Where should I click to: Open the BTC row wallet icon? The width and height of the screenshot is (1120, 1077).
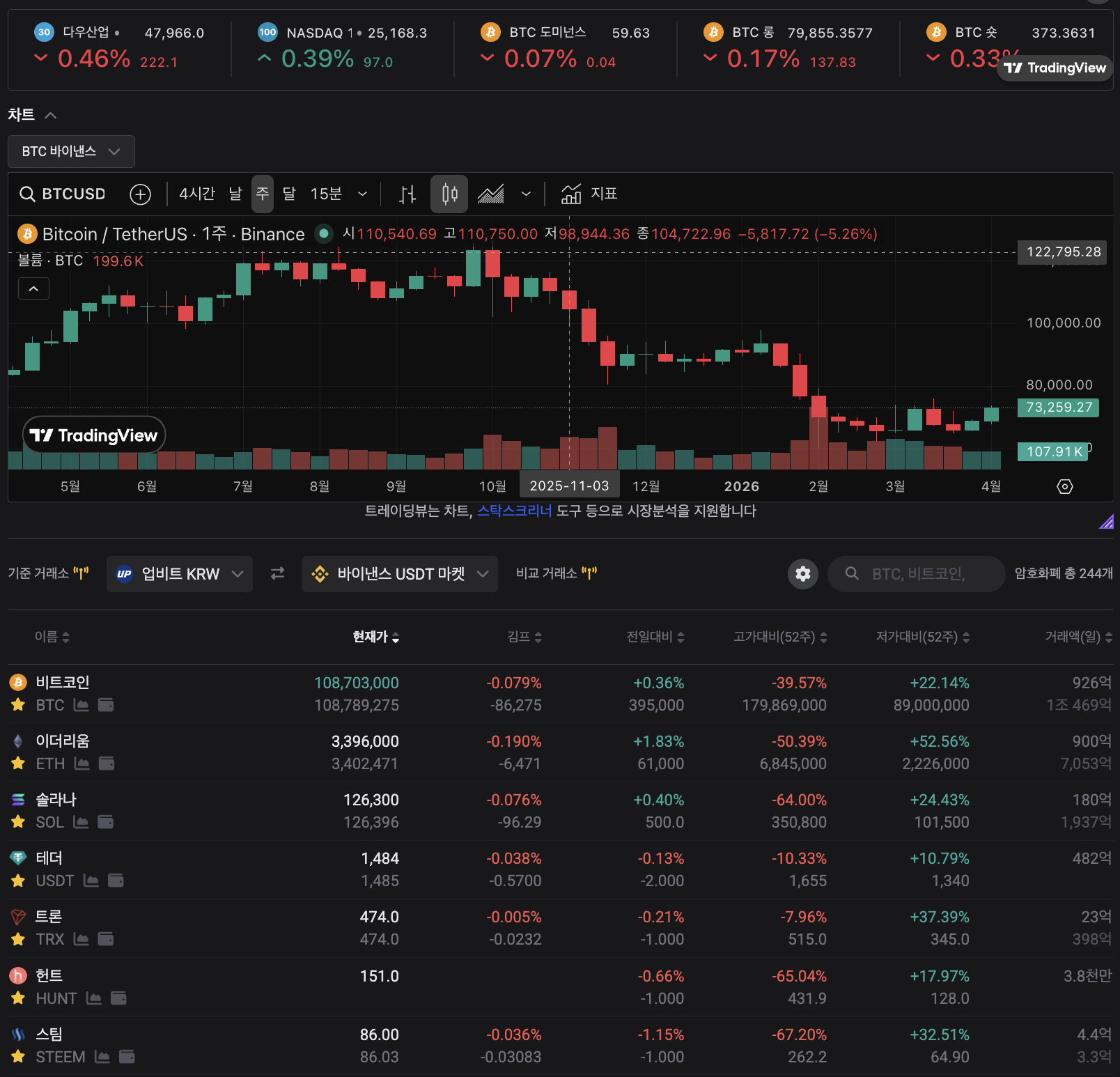106,705
